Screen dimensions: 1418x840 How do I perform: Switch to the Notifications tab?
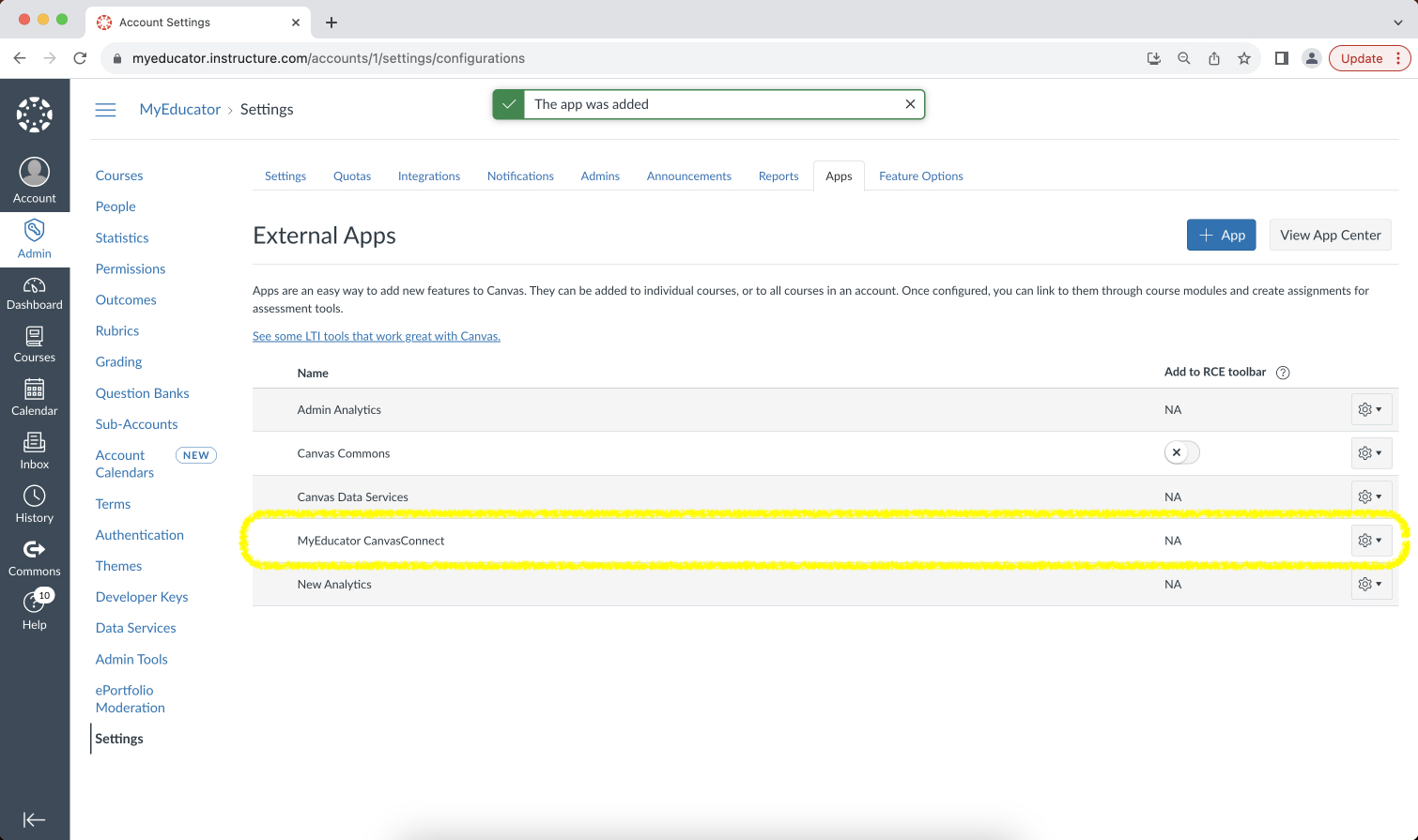point(520,176)
